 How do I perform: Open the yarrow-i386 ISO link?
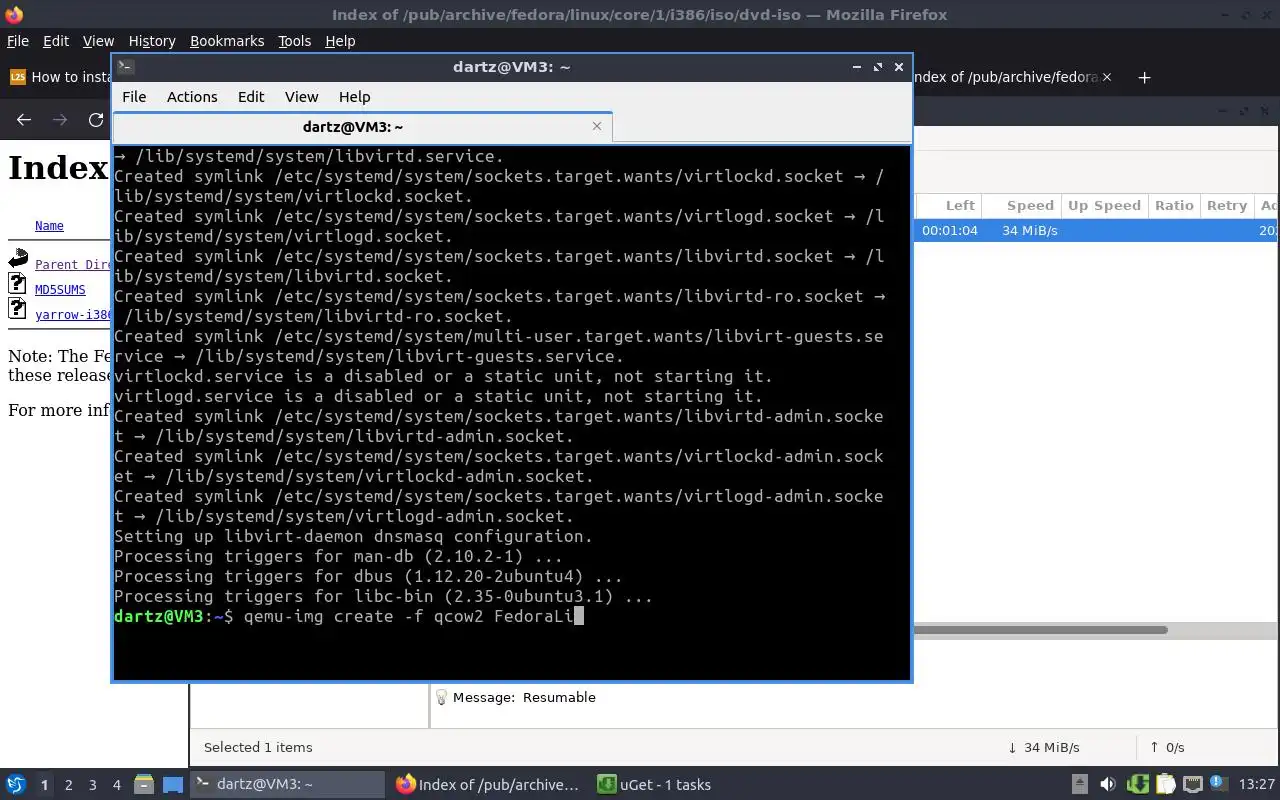click(73, 315)
